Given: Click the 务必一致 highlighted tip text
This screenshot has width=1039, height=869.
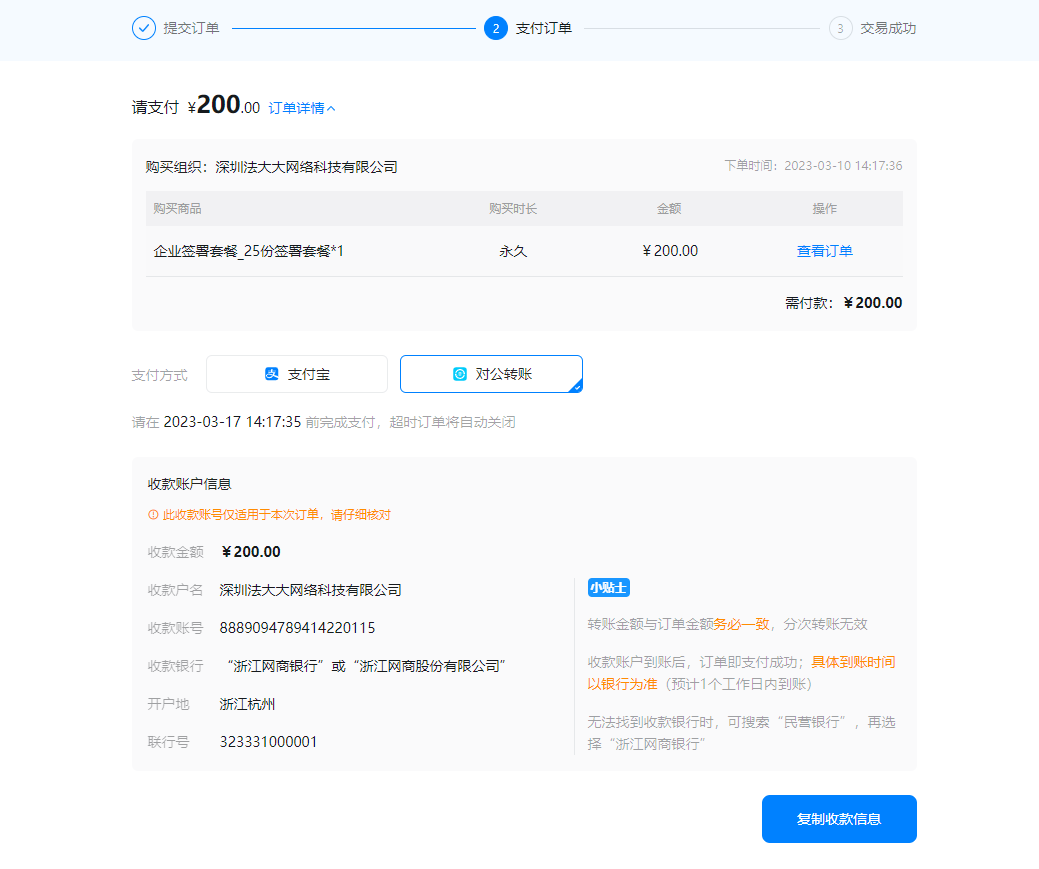Looking at the screenshot, I should point(741,624).
